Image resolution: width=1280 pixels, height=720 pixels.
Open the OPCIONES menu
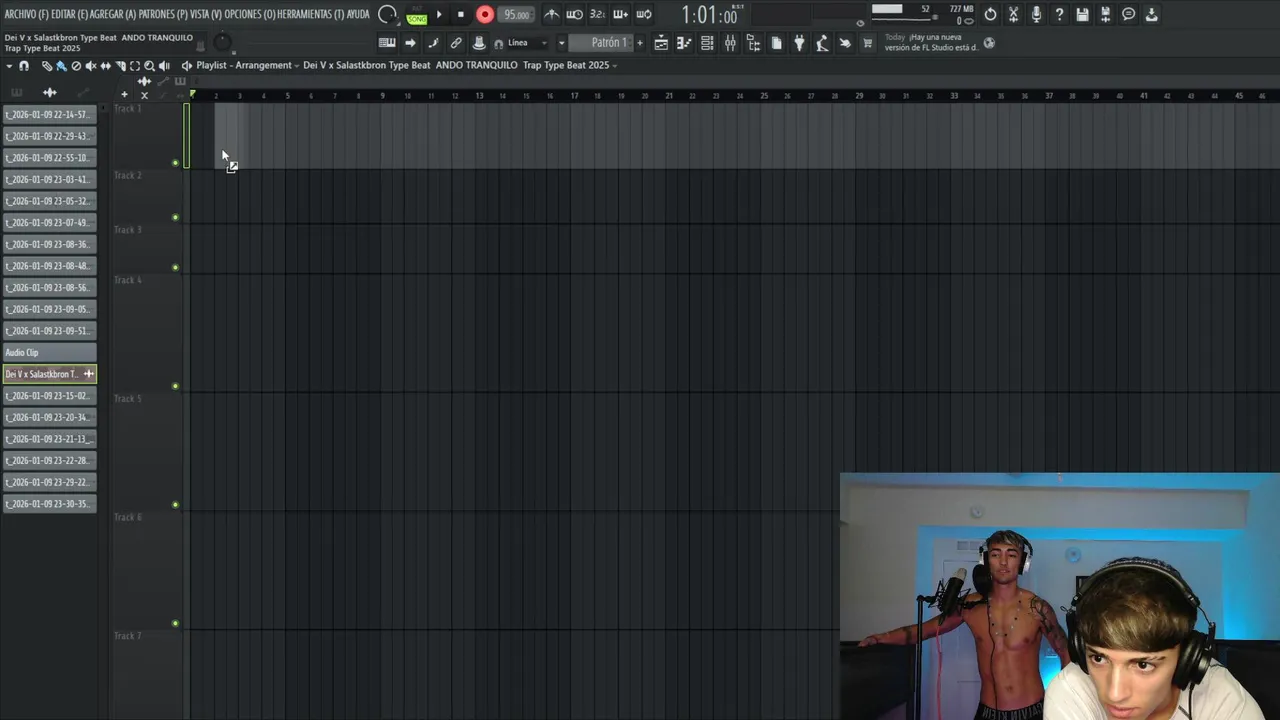pos(250,14)
